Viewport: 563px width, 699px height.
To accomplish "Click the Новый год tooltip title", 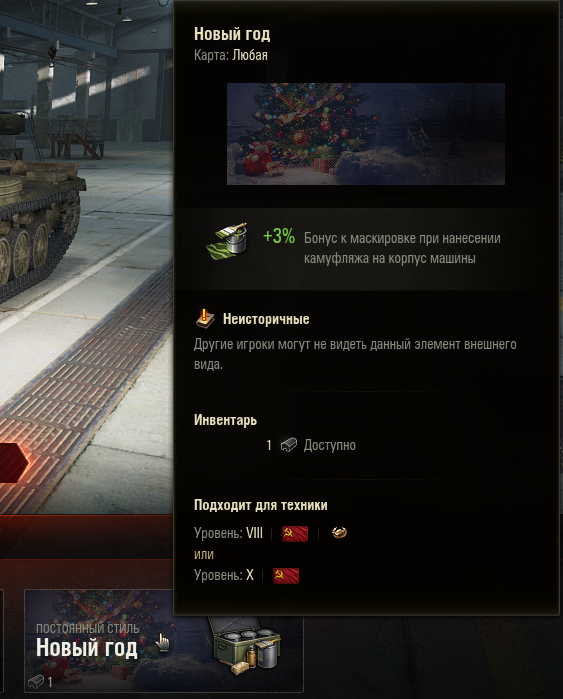I will (232, 34).
